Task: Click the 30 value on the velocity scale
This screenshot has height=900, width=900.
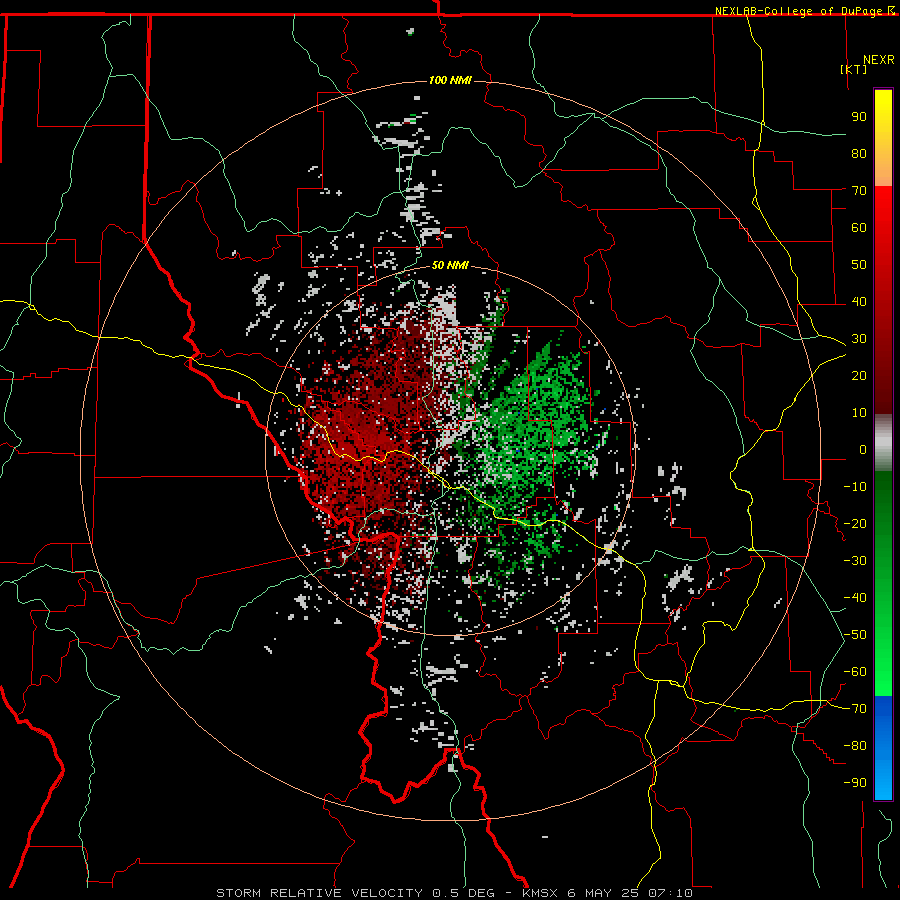Action: click(859, 339)
